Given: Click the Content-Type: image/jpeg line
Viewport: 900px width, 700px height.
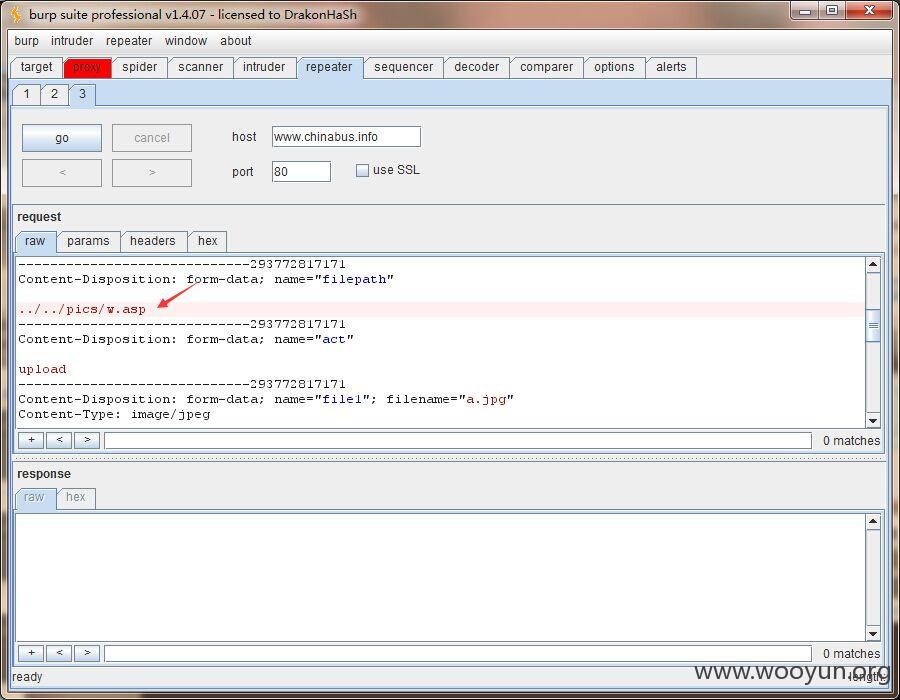Looking at the screenshot, I should (114, 414).
